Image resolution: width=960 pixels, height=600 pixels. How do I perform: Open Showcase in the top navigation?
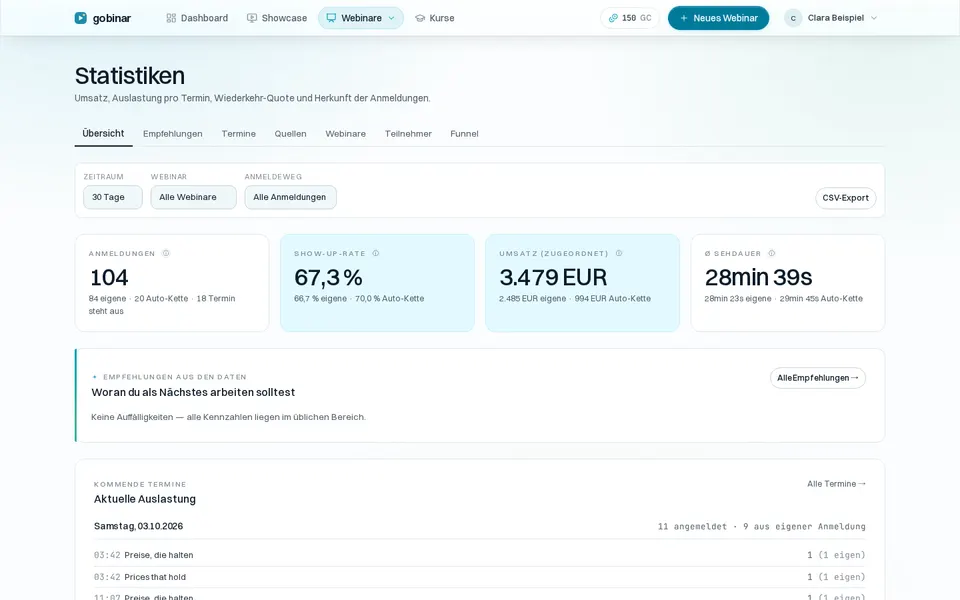coord(277,18)
